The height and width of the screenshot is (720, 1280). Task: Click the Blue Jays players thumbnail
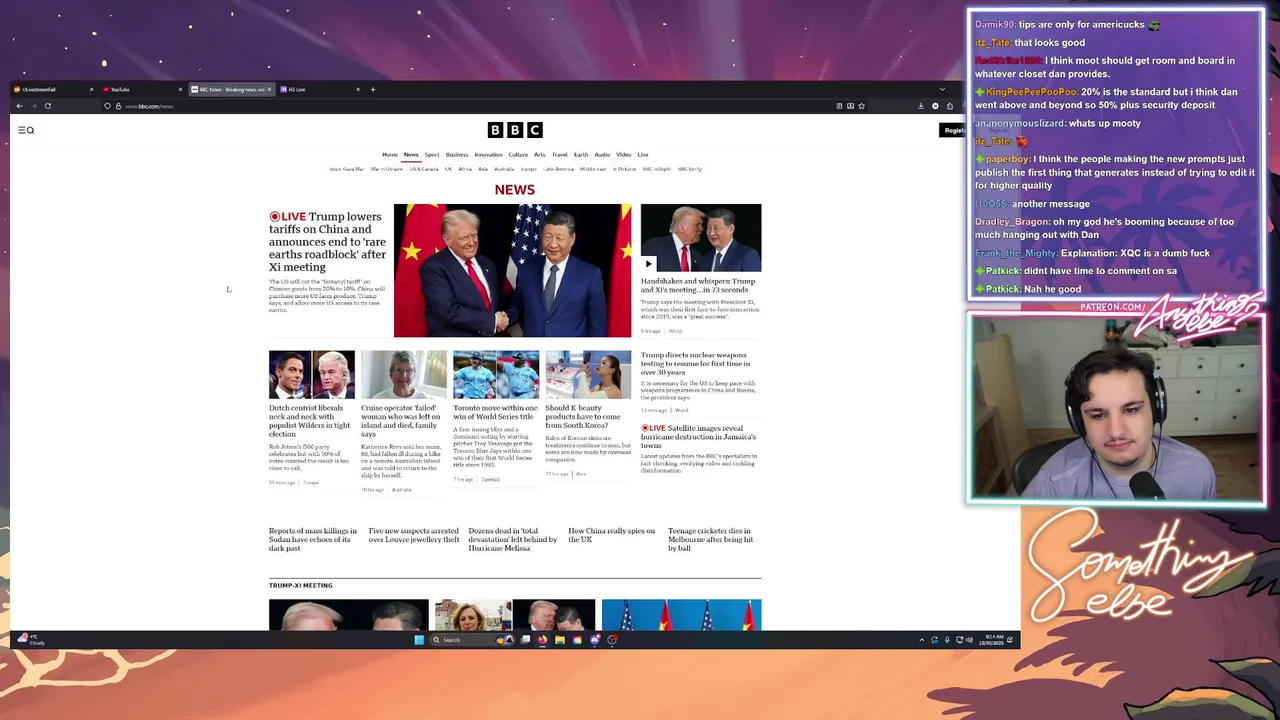(x=496, y=375)
